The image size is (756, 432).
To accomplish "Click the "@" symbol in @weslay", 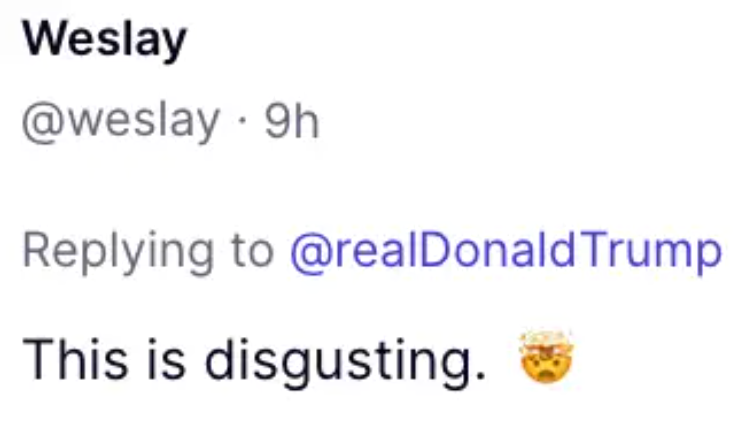I will coord(39,122).
